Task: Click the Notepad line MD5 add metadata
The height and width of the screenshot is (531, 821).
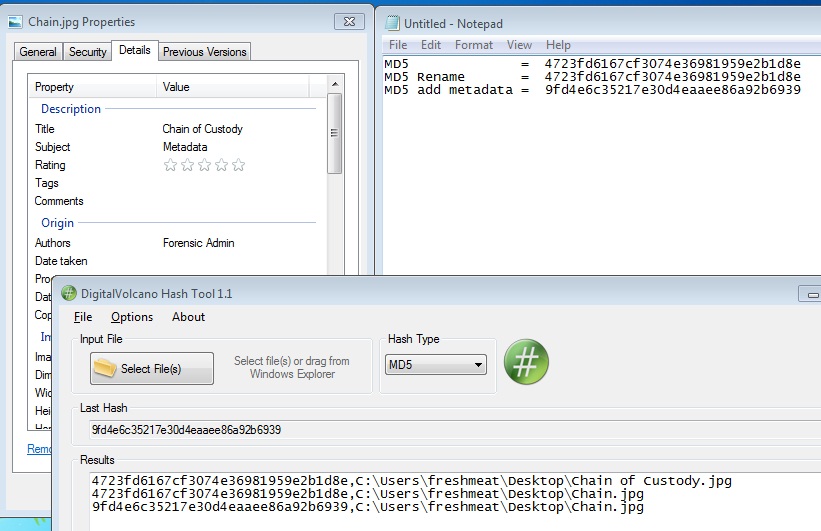Action: click(592, 90)
